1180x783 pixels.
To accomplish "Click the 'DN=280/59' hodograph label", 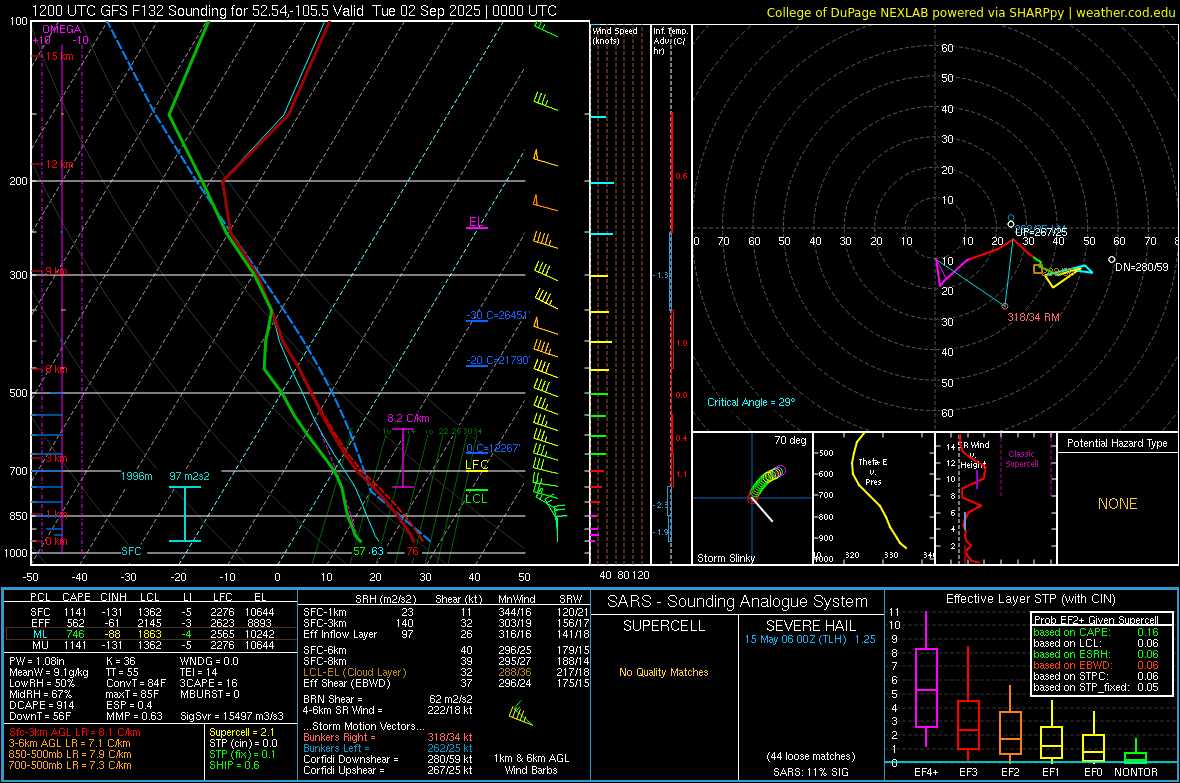I will [x=1142, y=267].
